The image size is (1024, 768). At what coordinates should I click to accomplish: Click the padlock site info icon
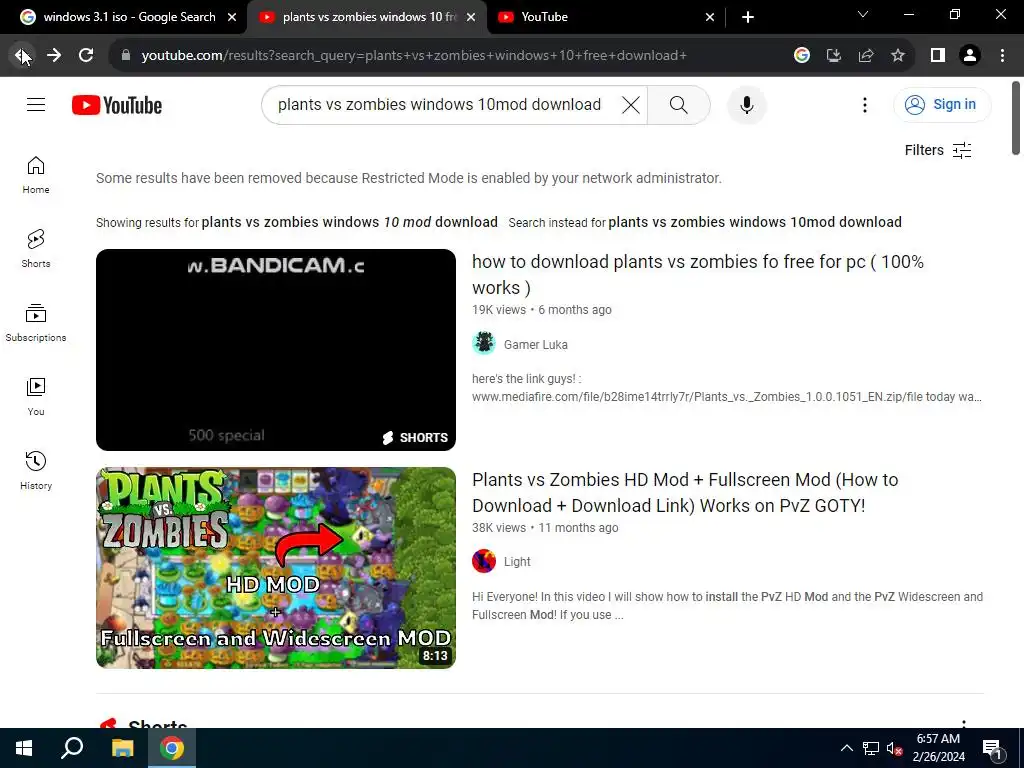pos(126,56)
